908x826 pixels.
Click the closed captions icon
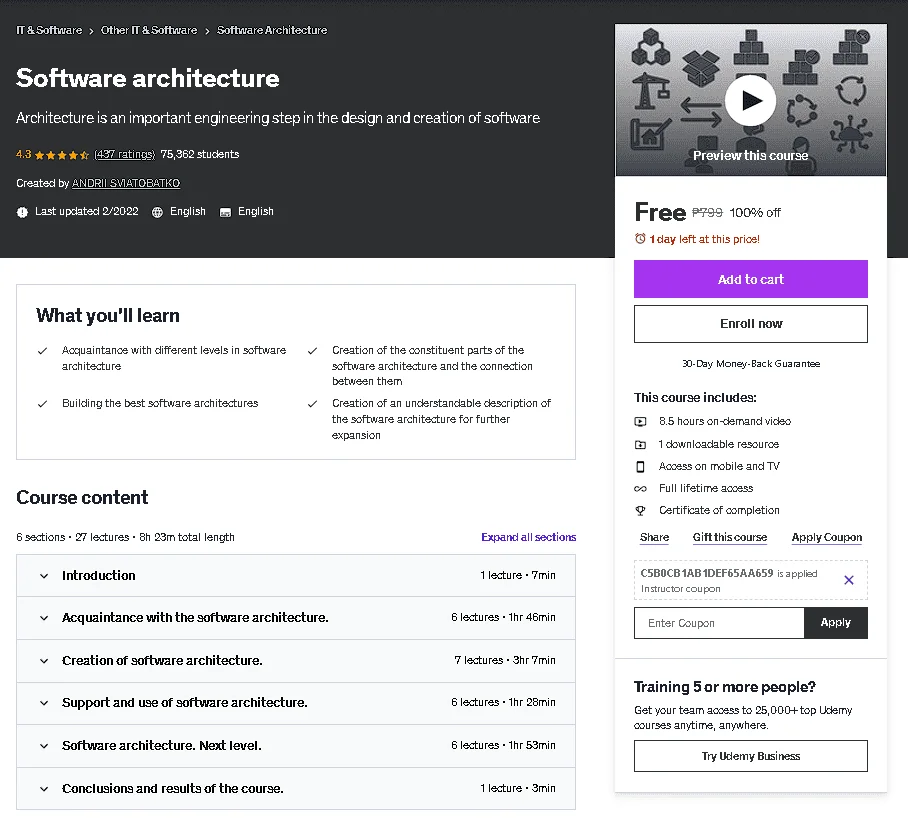click(225, 212)
